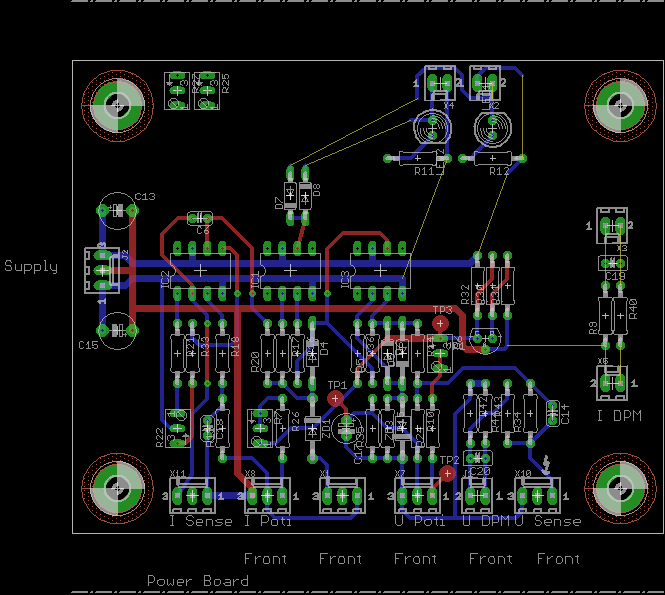Viewport: 665px width, 595px height.
Task: Select capacitor C15 footprint
Action: pos(117,330)
